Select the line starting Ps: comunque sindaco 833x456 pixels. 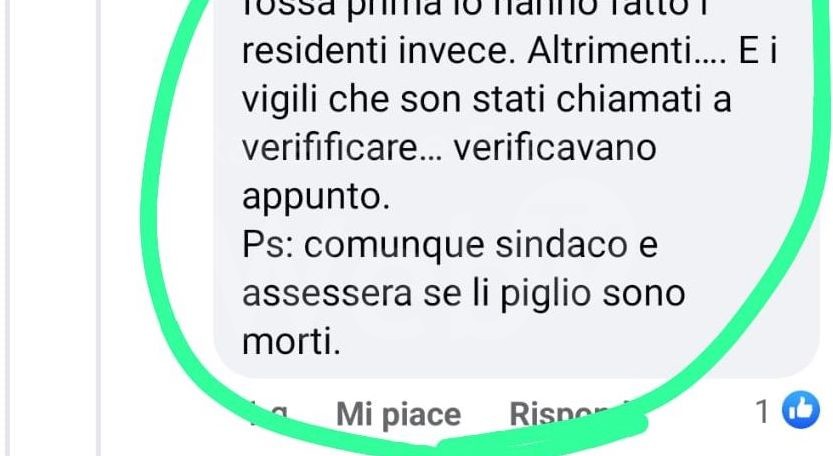click(x=450, y=244)
